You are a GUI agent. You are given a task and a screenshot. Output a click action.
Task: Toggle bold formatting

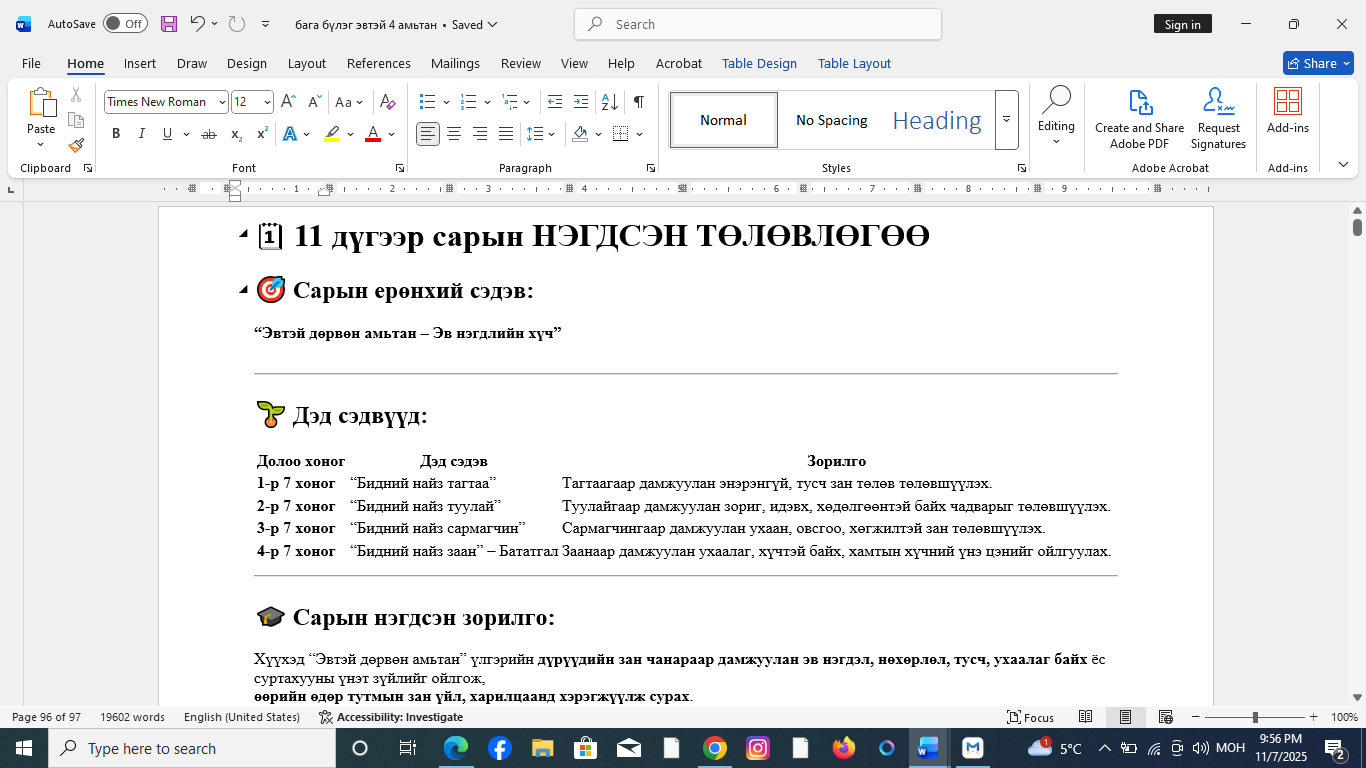[x=116, y=132]
